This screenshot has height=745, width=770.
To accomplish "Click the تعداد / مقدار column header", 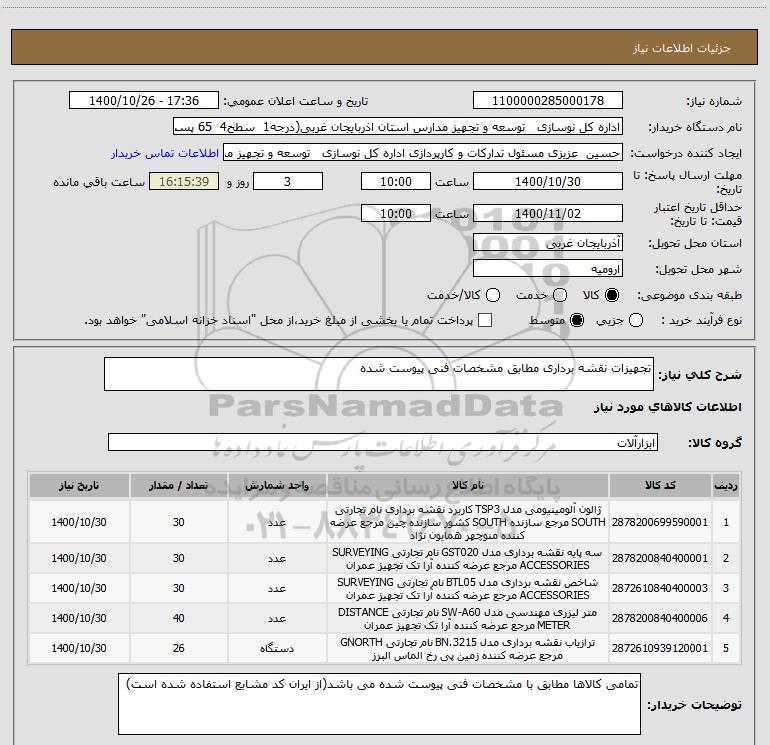I will [x=178, y=486].
